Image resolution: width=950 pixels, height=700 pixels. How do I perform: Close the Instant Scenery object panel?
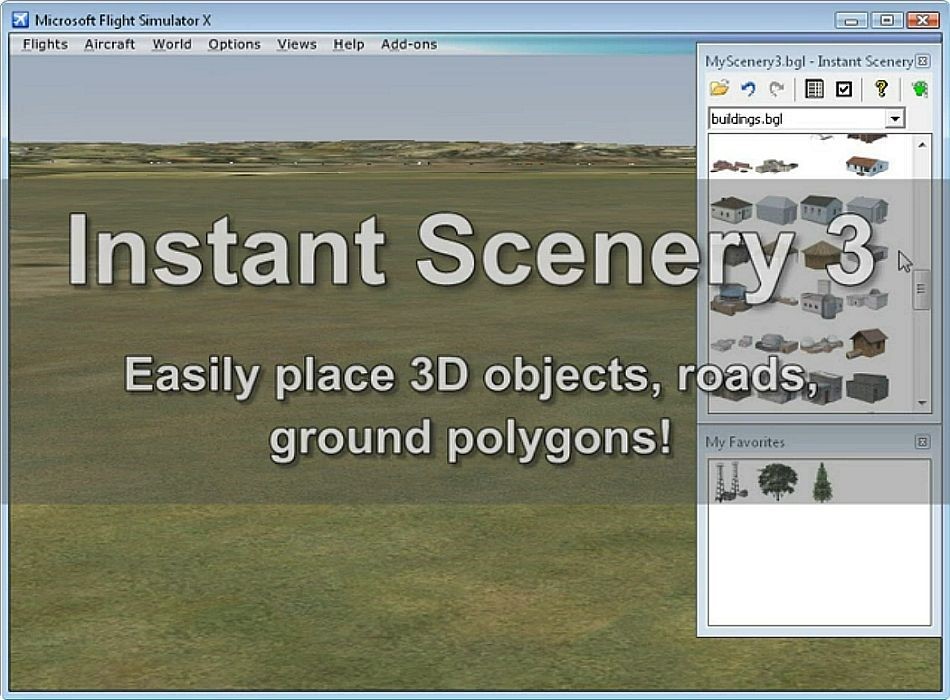click(x=923, y=61)
